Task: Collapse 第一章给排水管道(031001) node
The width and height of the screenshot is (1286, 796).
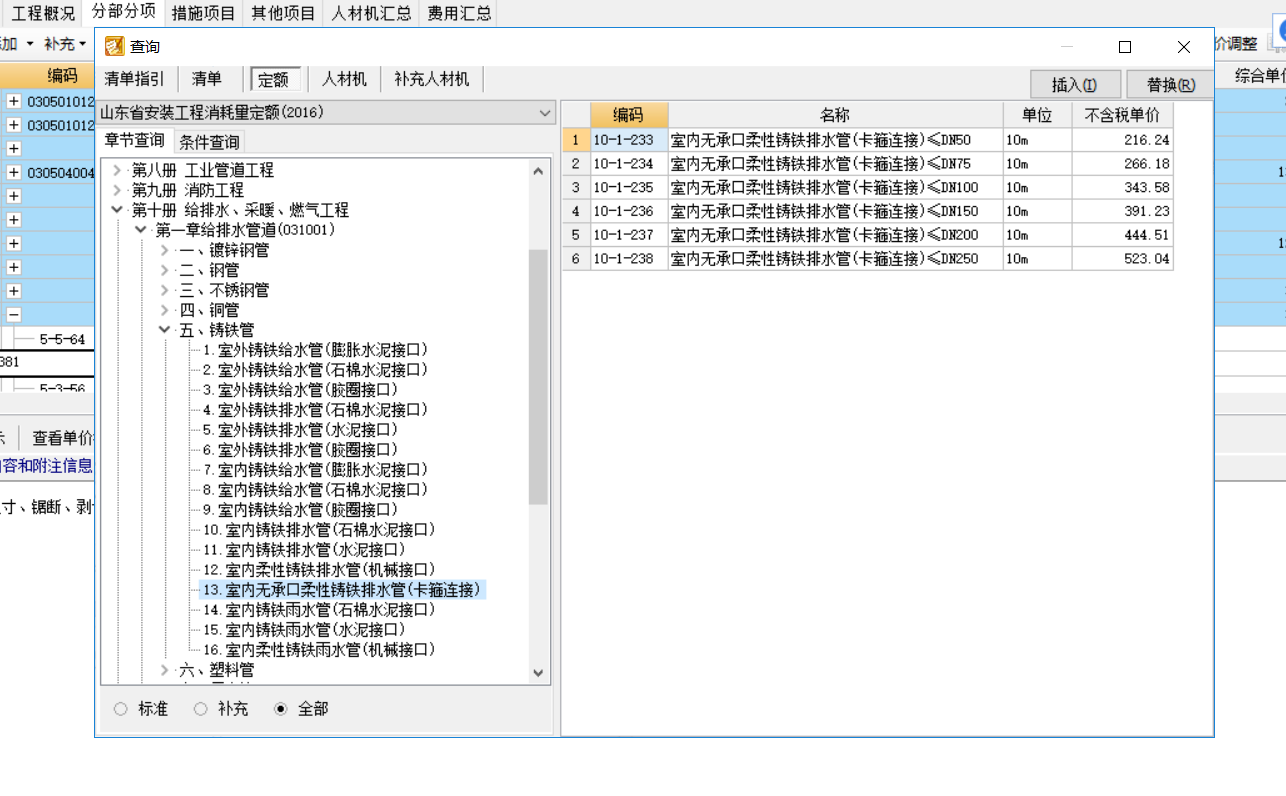Action: point(141,230)
